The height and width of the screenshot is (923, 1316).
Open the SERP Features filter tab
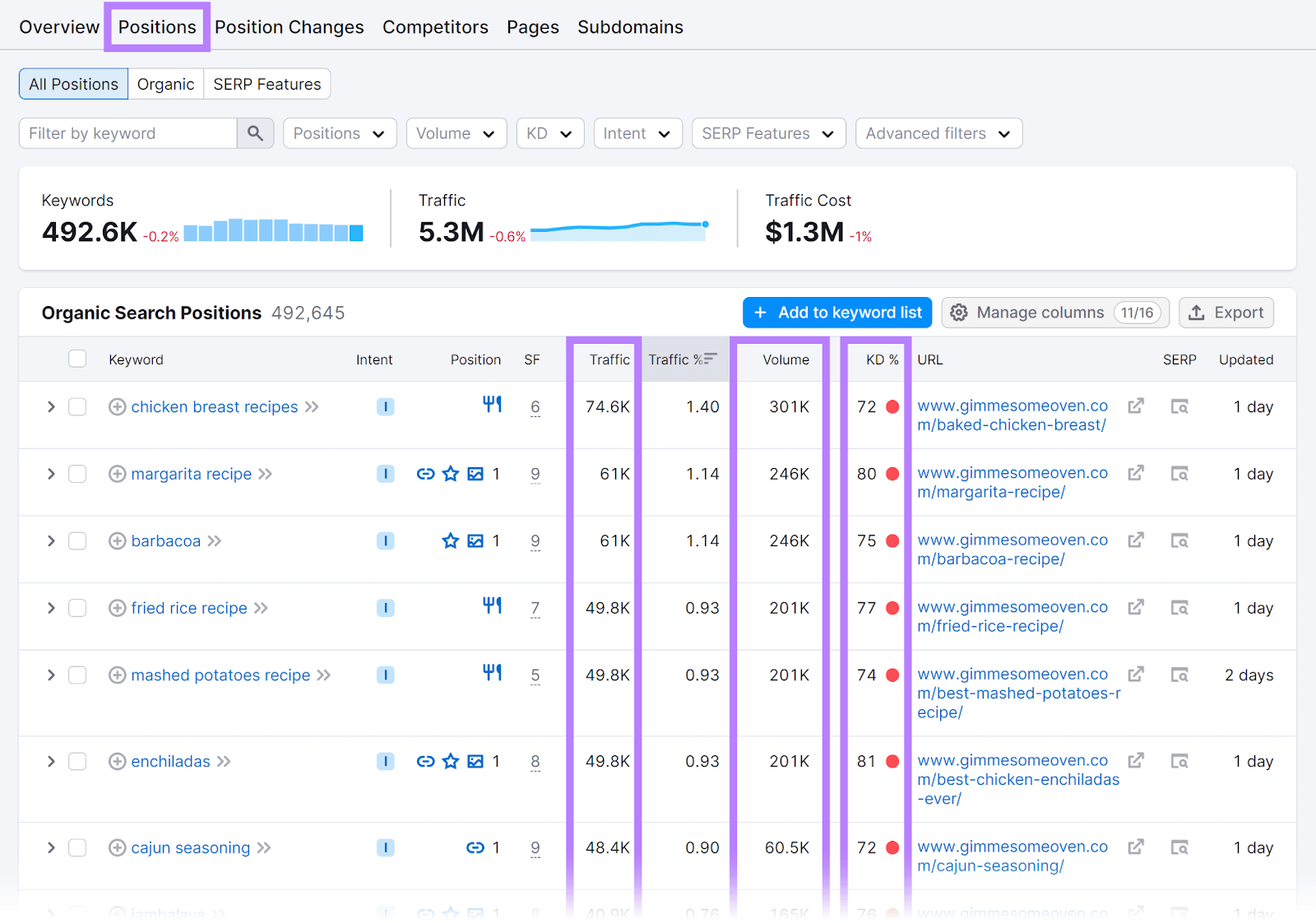tap(266, 83)
